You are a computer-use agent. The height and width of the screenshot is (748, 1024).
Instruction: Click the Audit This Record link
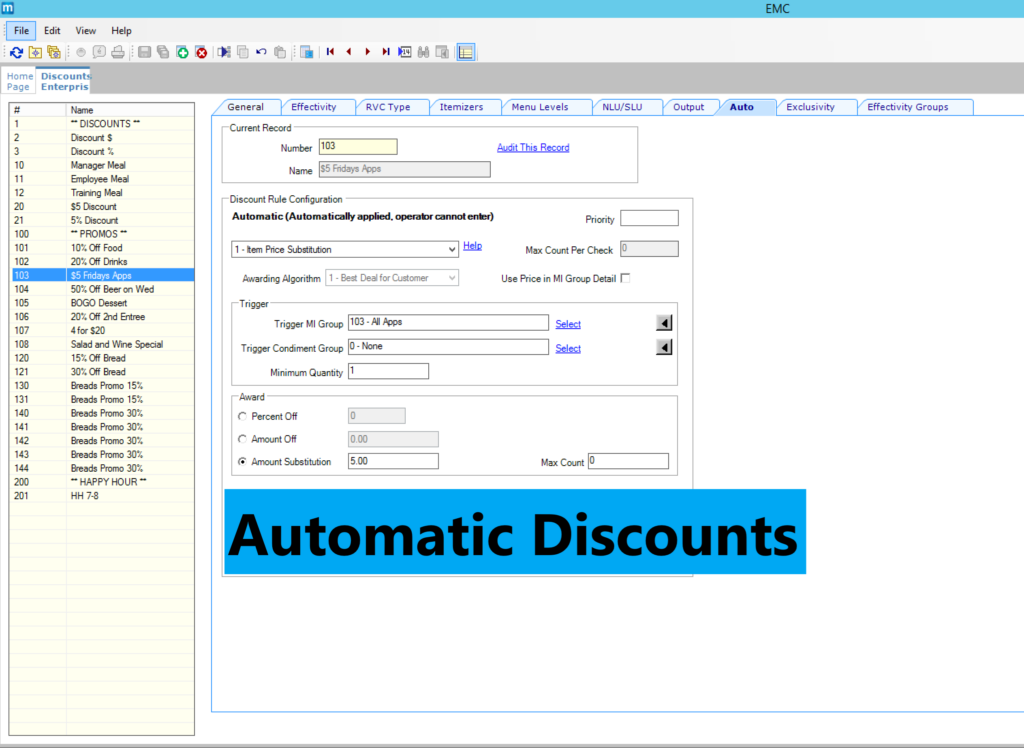pos(533,148)
